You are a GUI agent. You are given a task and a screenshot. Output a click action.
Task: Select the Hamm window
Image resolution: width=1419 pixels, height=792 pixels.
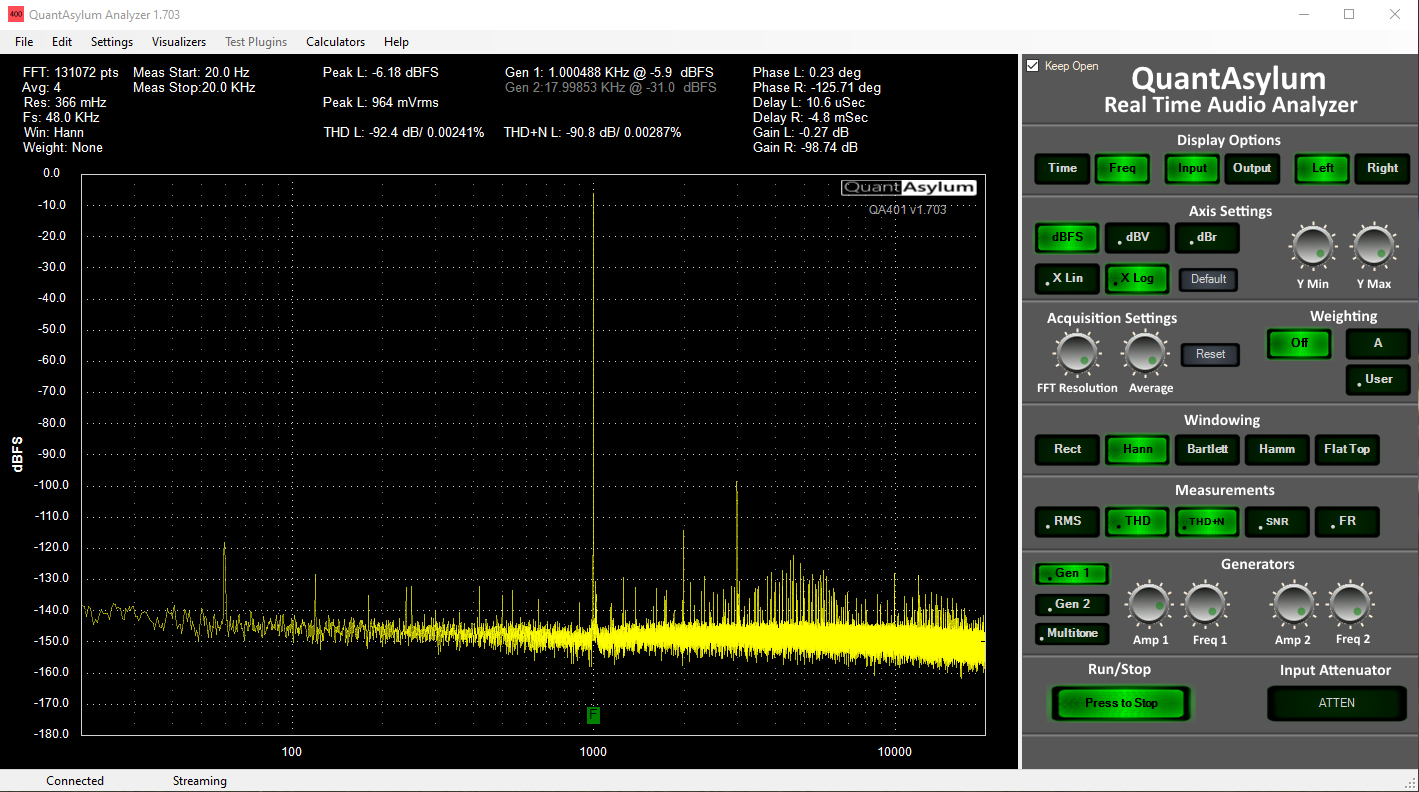click(1277, 449)
